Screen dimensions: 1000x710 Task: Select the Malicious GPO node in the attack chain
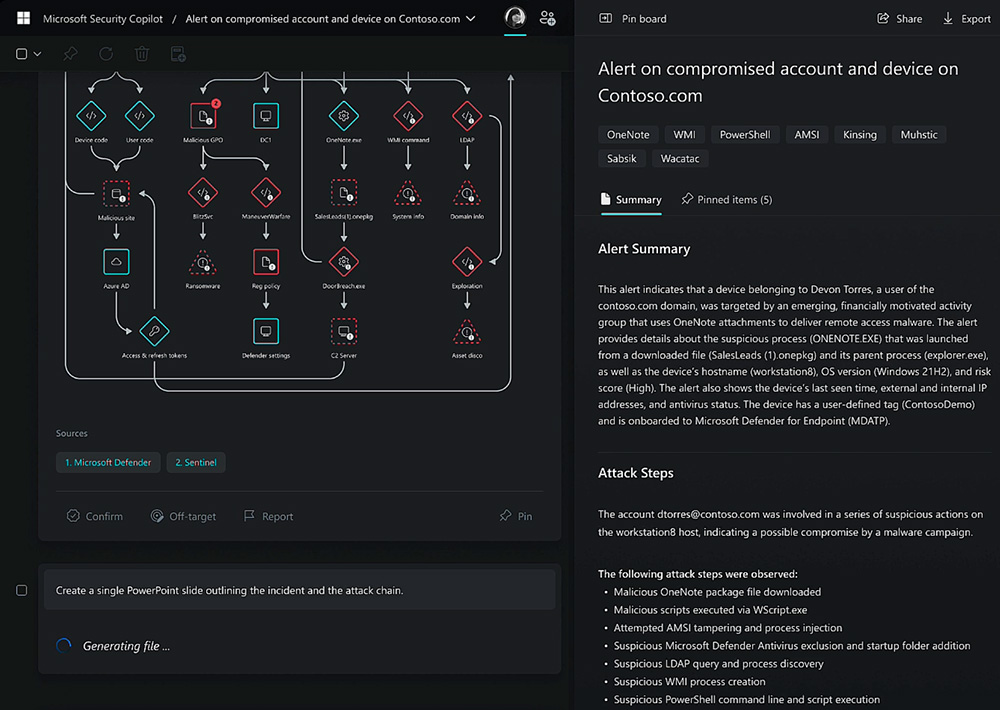203,115
